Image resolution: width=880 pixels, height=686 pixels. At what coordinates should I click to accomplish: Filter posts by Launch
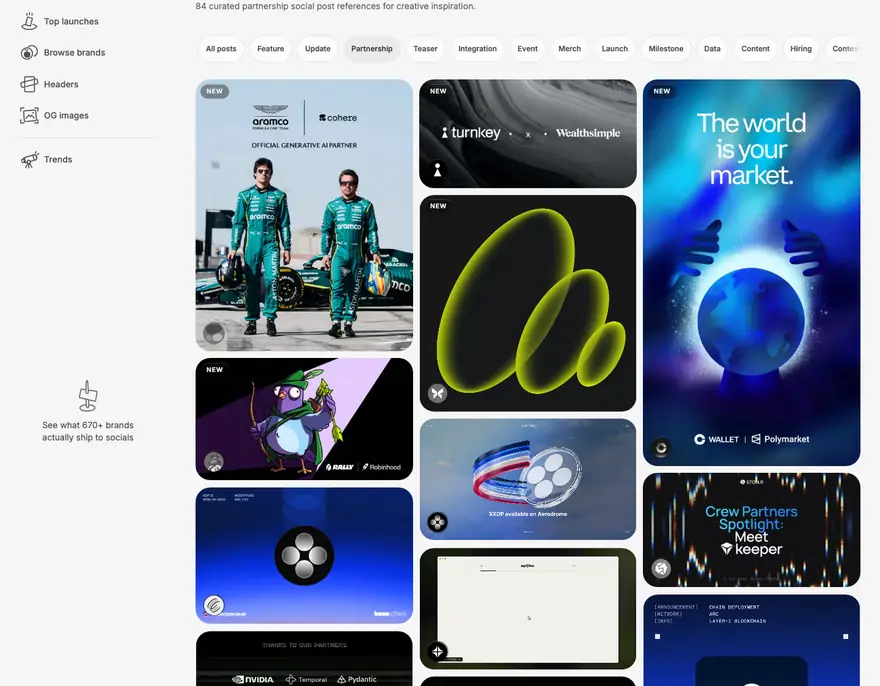[615, 49]
